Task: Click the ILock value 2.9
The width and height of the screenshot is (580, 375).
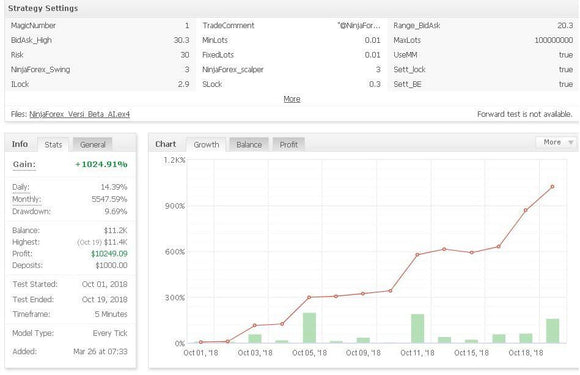Action: click(183, 84)
